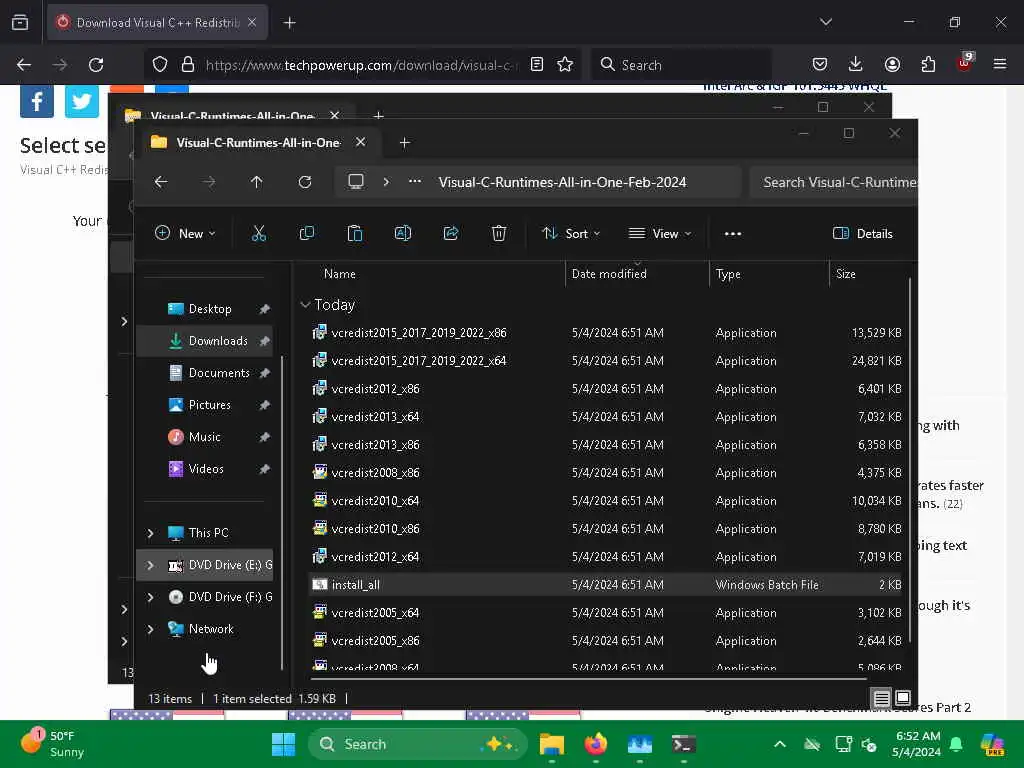List all Firefox tabs chevron
This screenshot has width=1024, height=768.
(x=825, y=22)
